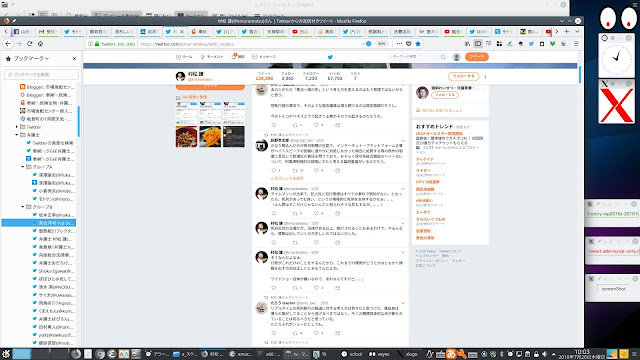Show this thread link under second tweet
The width and height of the screenshot is (640, 360).
coord(287,178)
